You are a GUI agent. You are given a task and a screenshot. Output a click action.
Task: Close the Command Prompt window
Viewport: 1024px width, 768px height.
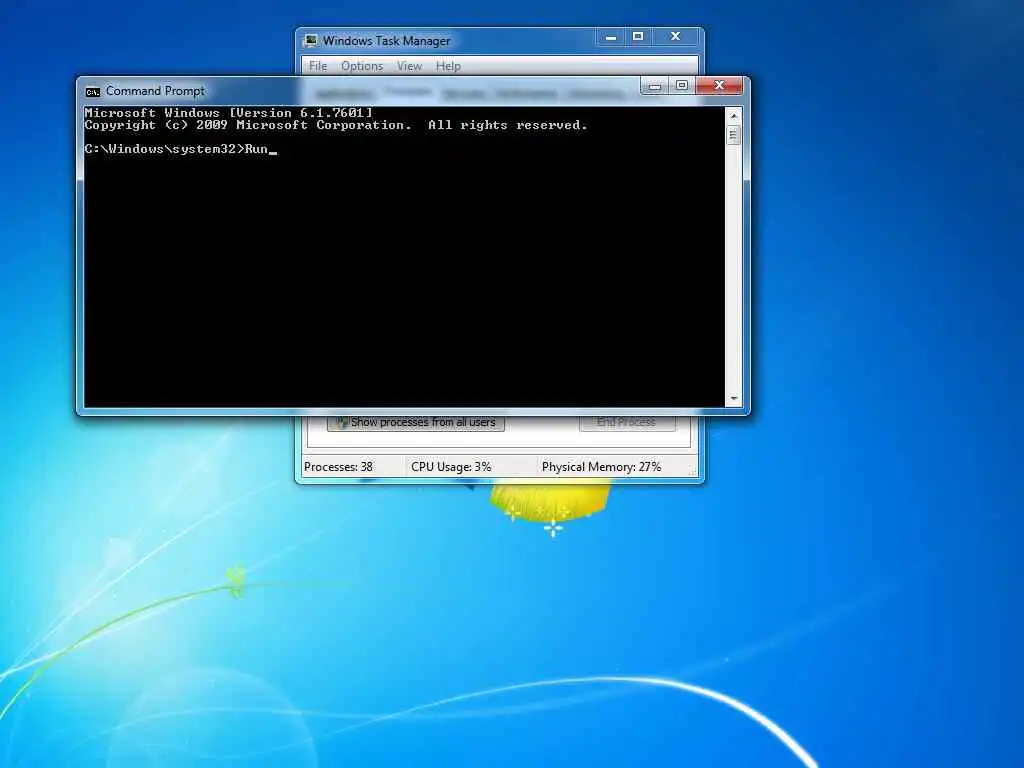point(719,86)
